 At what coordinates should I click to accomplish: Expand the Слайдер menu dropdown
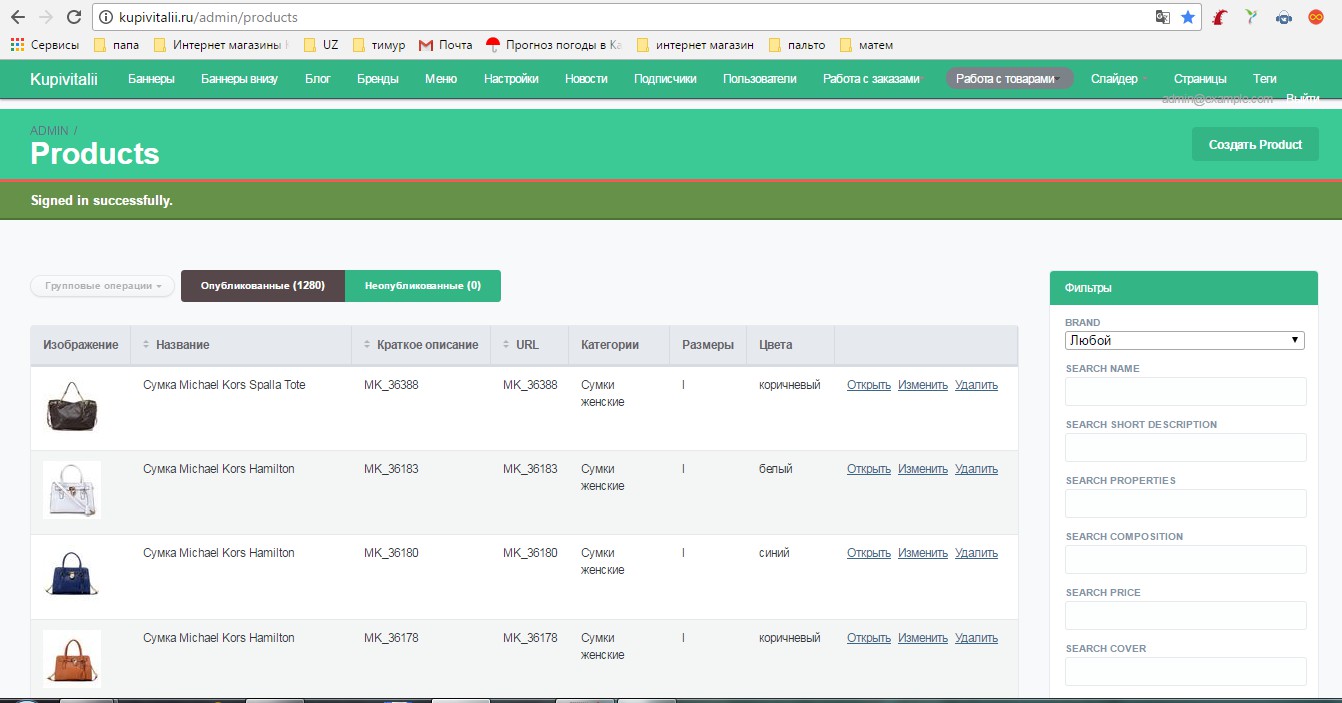[1118, 79]
